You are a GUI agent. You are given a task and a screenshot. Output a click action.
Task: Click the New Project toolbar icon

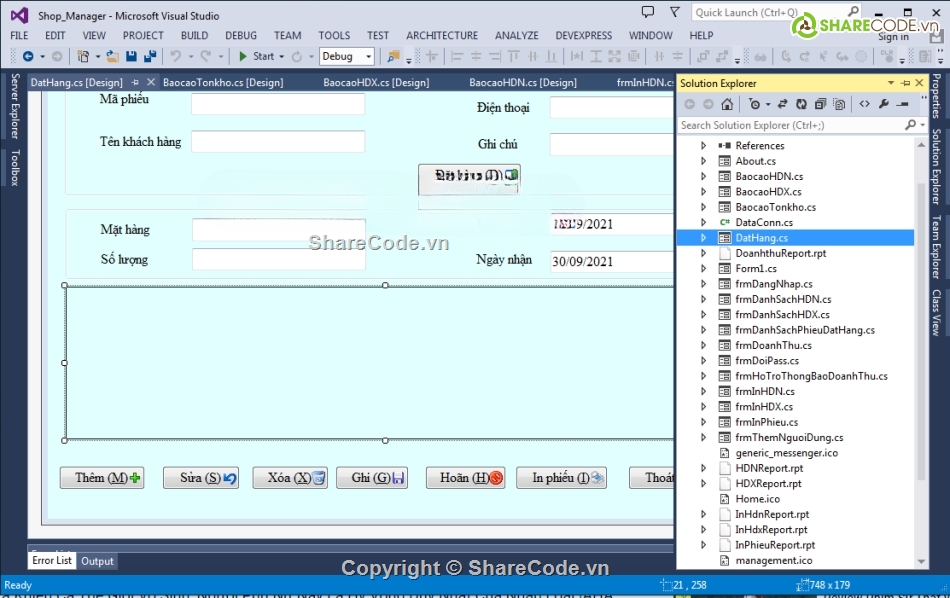tap(83, 56)
